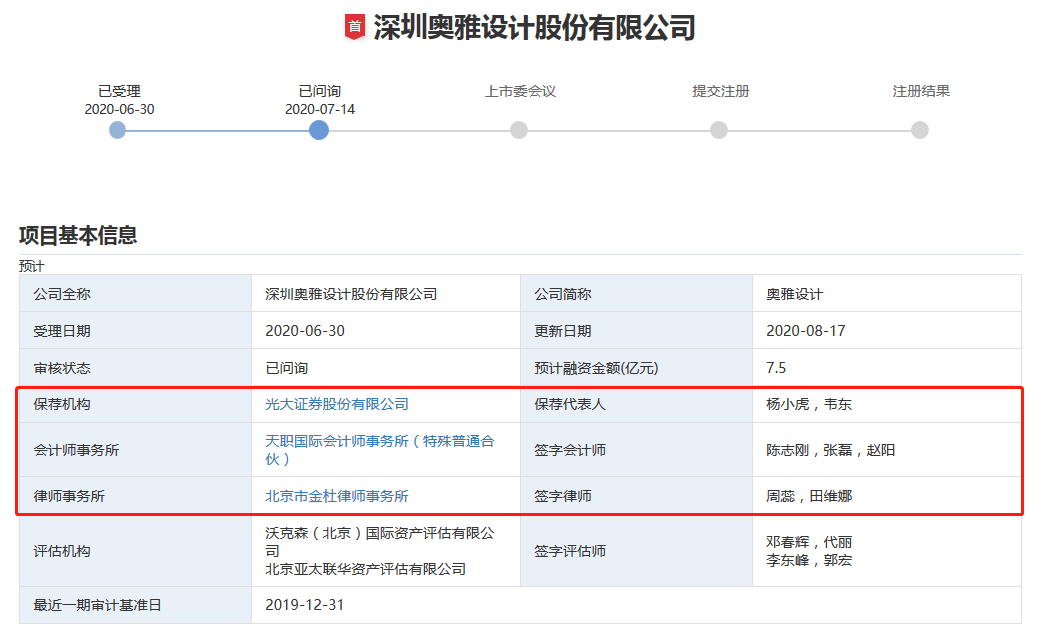This screenshot has height=643, width=1045.
Task: Click the 周蕊，田维娜 cell
Action: coord(887,496)
